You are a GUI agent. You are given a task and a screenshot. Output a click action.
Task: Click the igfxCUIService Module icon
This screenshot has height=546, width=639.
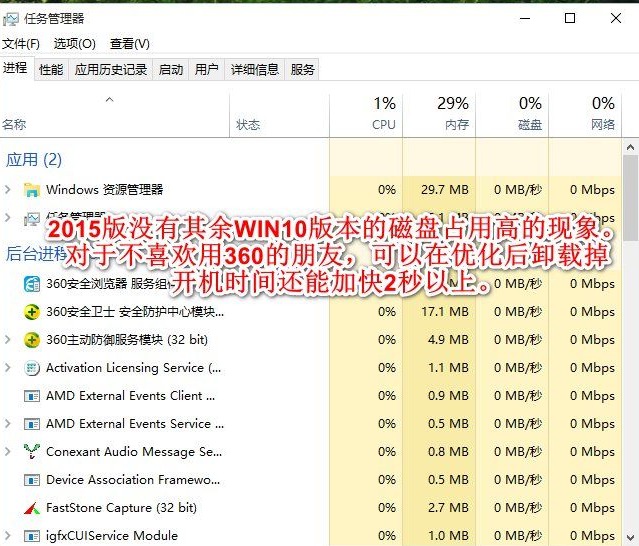point(32,536)
